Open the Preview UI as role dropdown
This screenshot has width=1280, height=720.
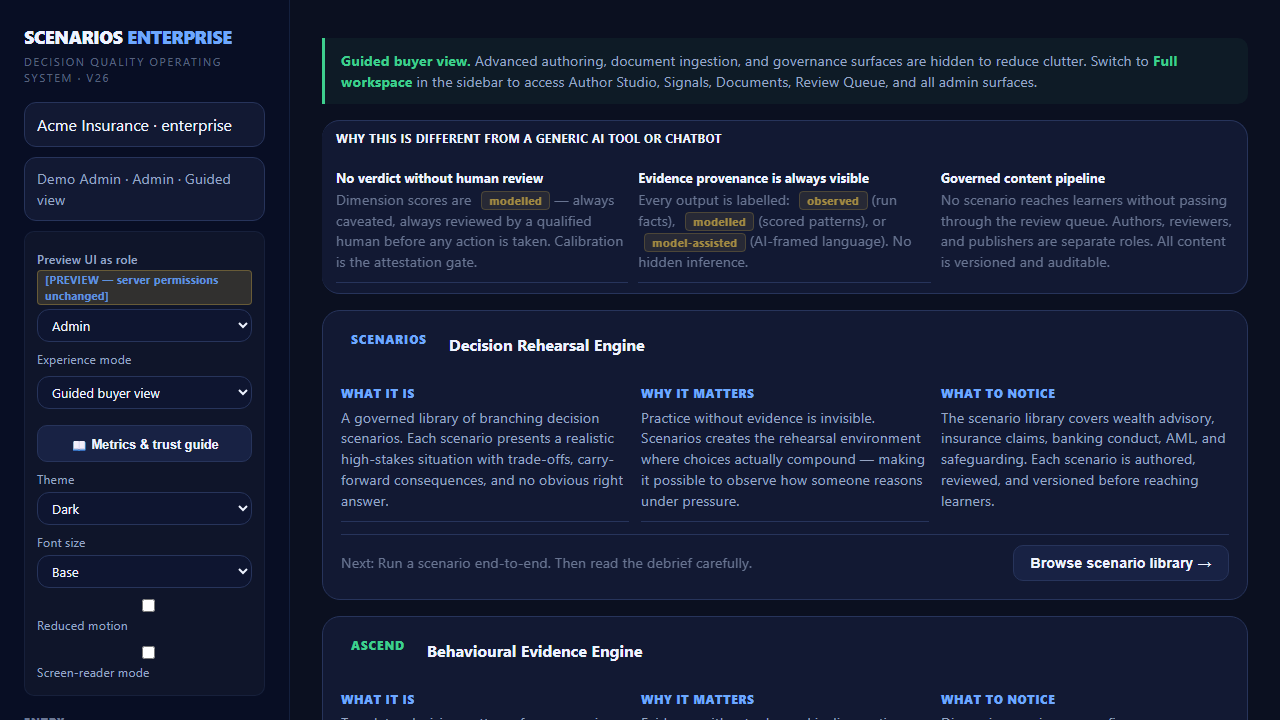pos(144,326)
